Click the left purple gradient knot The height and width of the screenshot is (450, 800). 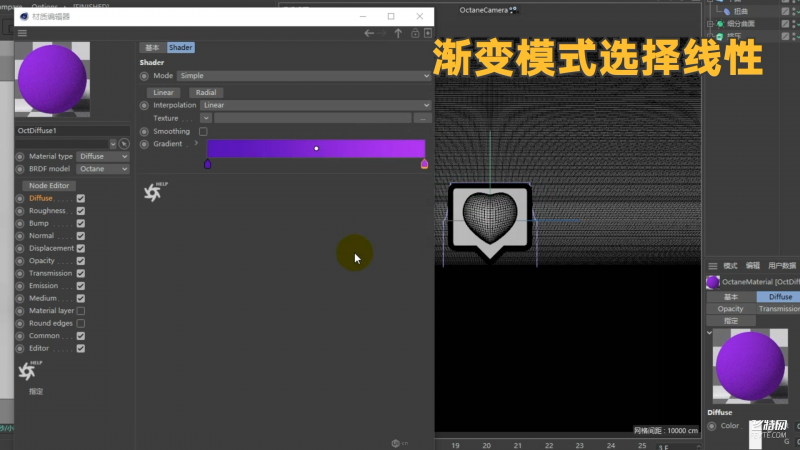207,164
